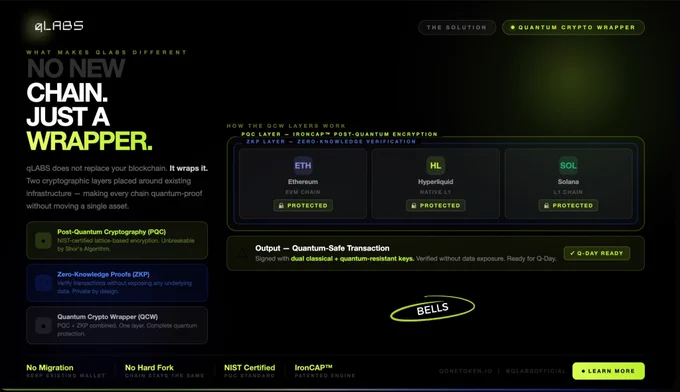
Task: Click 'WHAT MAKES QLABS DIFFERENT' heading
Action: (106, 52)
